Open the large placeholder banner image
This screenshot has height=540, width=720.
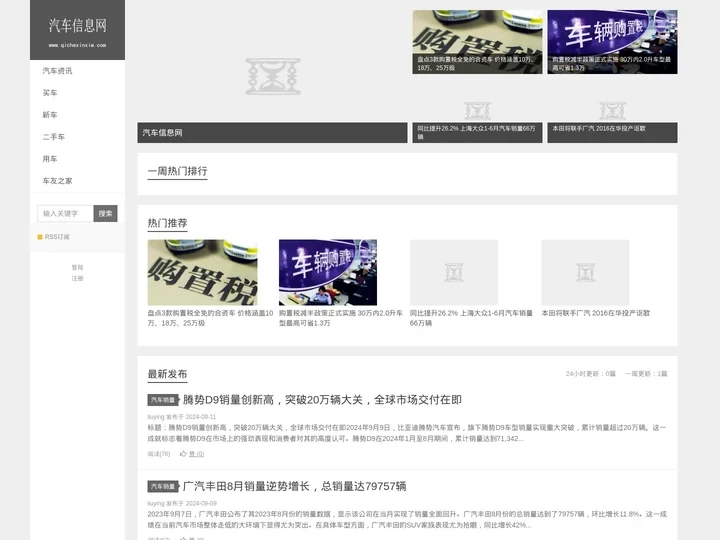(x=272, y=76)
